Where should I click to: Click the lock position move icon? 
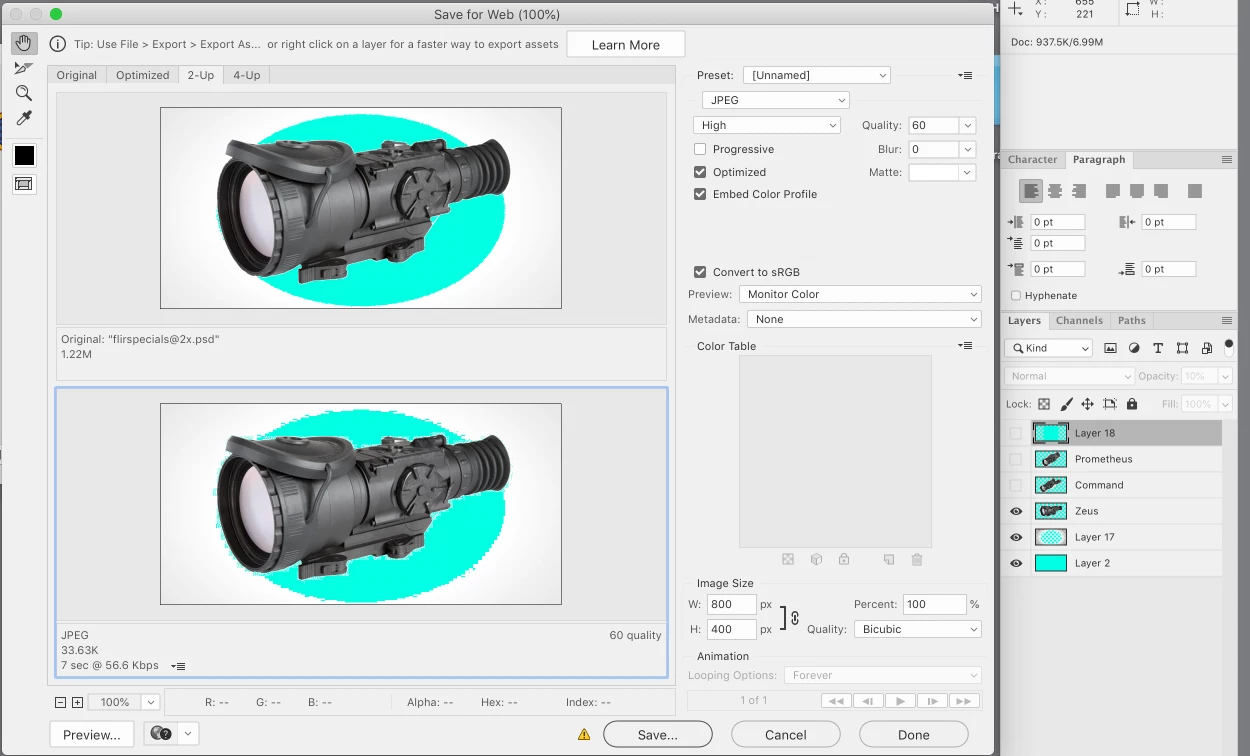click(1088, 404)
